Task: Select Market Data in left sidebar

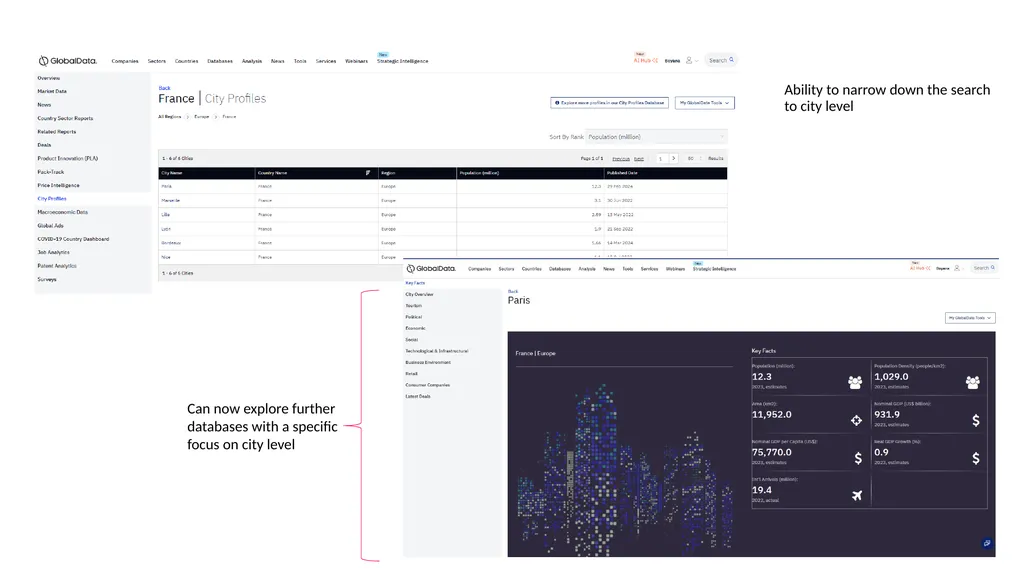Action: pos(52,91)
